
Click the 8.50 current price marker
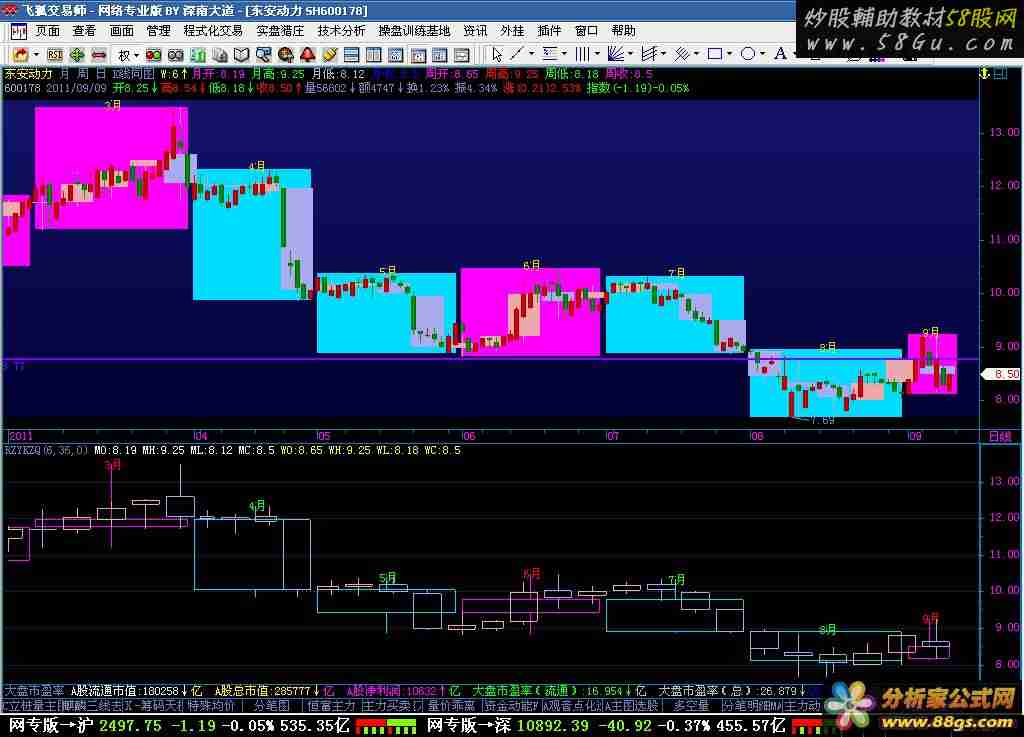point(1002,374)
